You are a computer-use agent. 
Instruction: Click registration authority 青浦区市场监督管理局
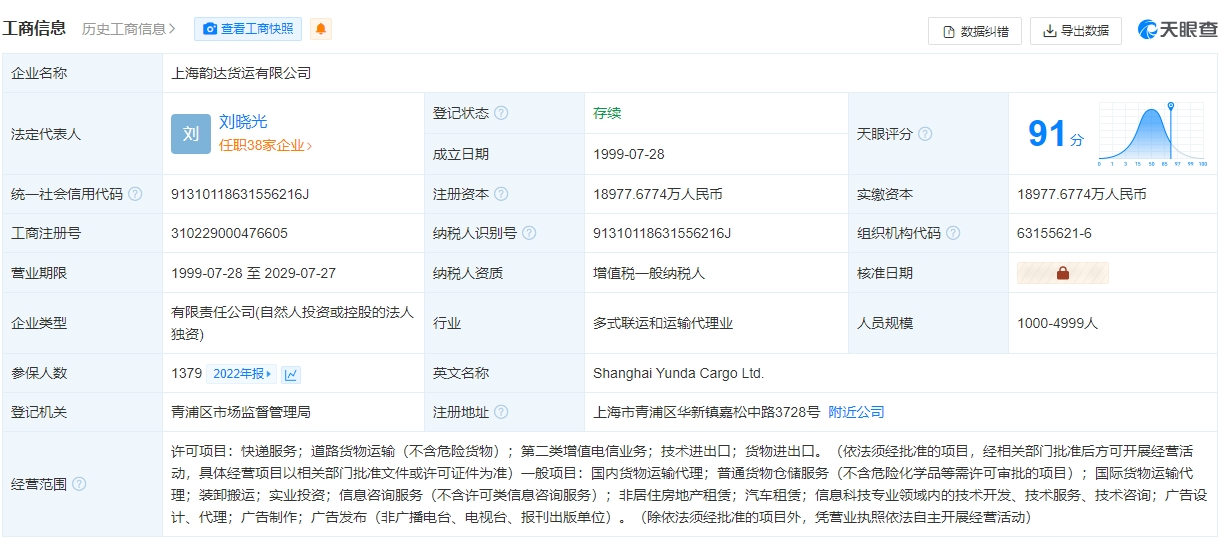coord(241,412)
